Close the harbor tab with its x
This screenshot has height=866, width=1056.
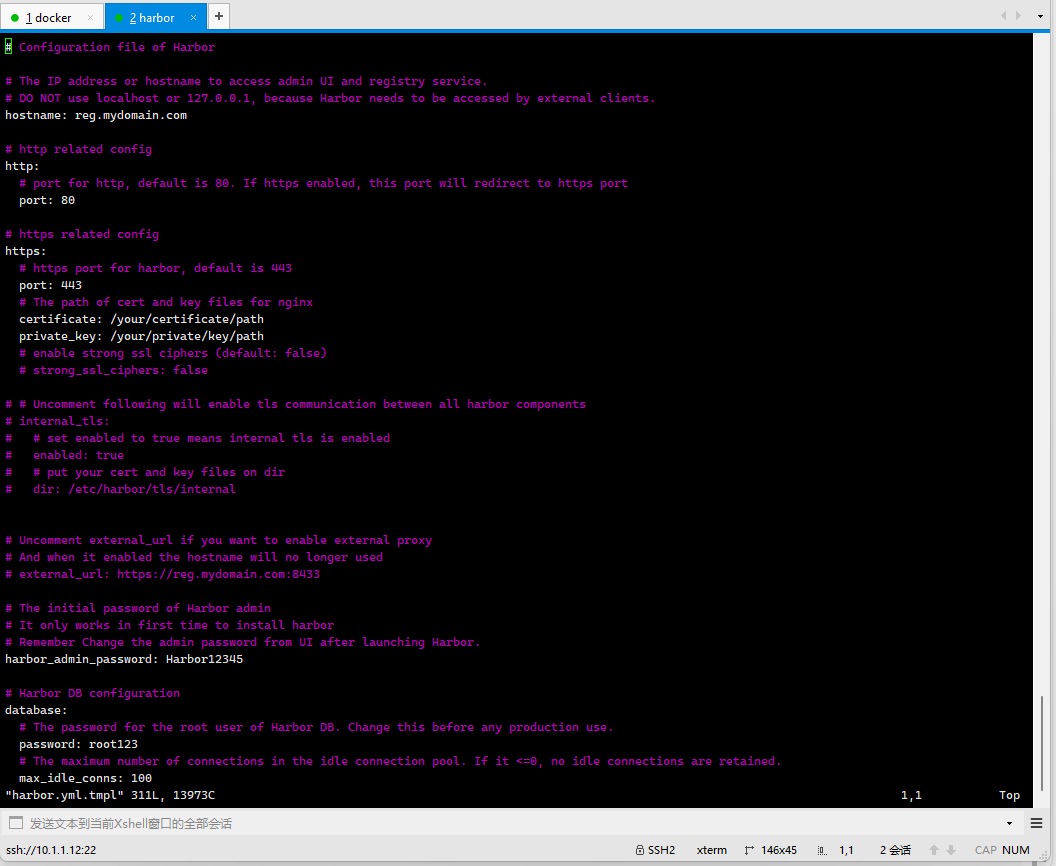(x=193, y=18)
